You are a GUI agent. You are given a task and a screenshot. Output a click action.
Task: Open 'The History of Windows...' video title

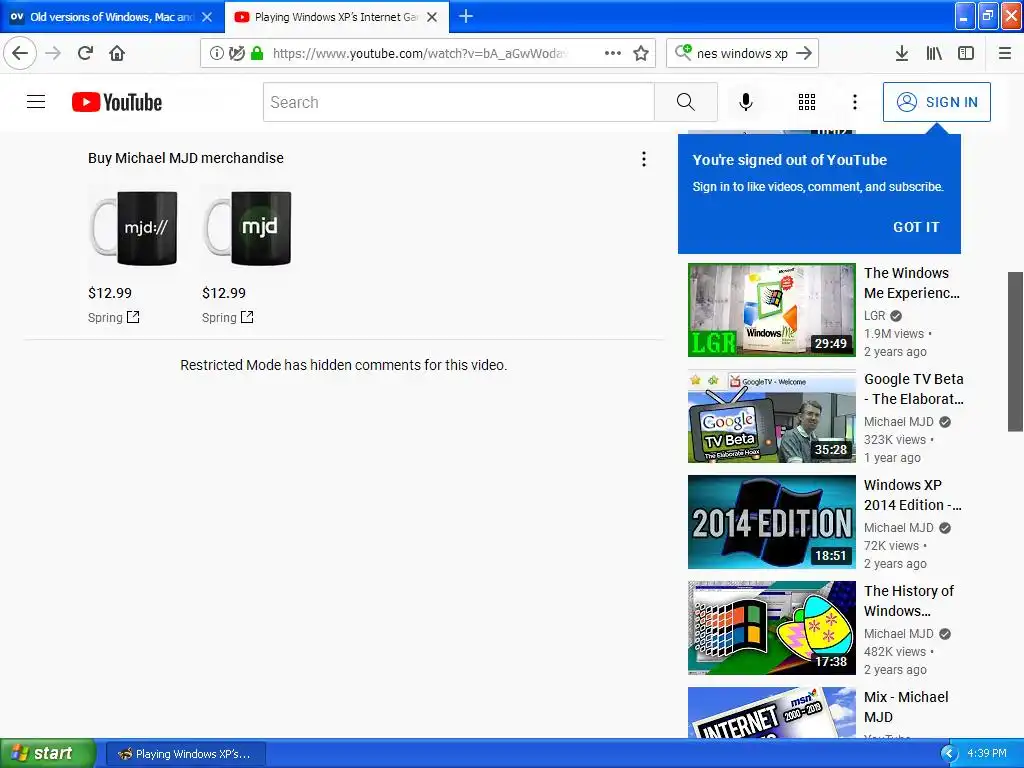(909, 601)
